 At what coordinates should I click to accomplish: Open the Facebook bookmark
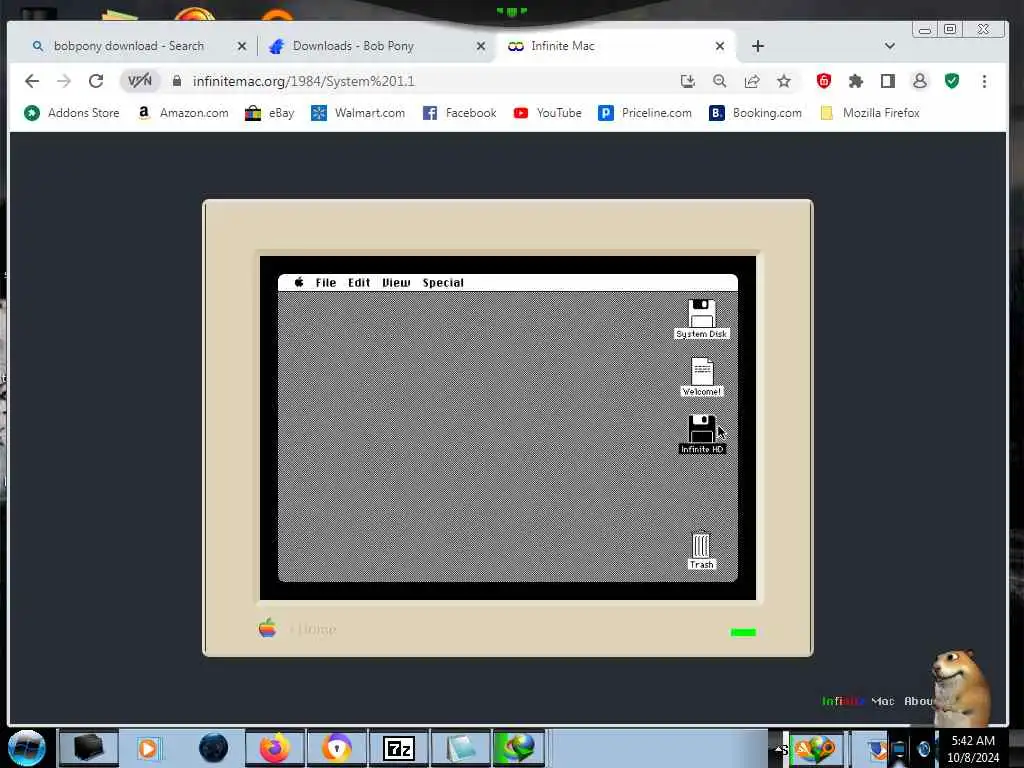(x=460, y=113)
